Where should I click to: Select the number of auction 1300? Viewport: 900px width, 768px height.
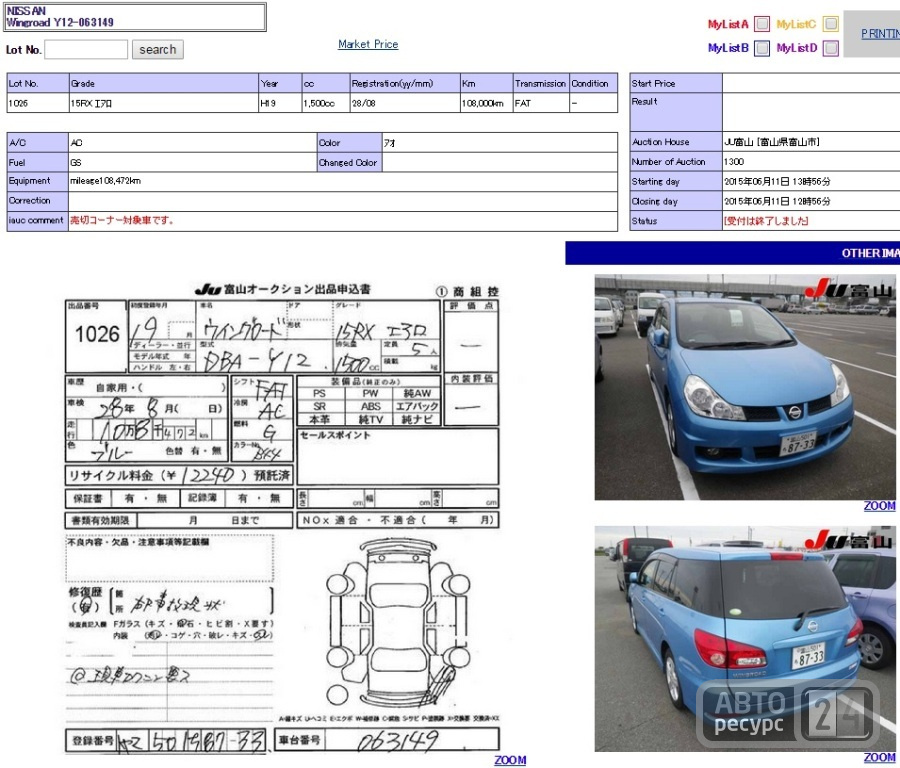(734, 162)
